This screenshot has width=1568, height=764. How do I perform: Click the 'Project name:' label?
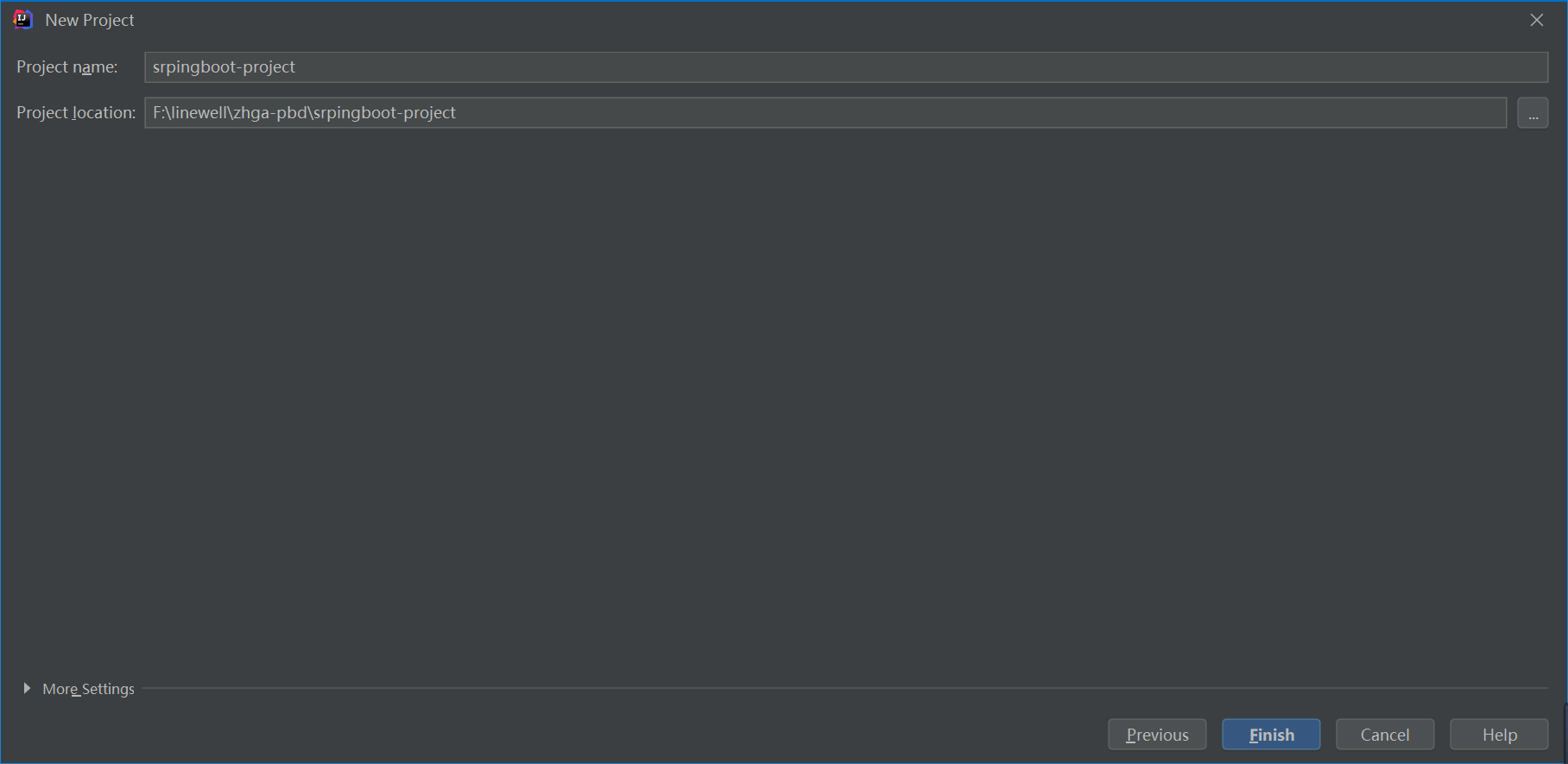coord(67,67)
